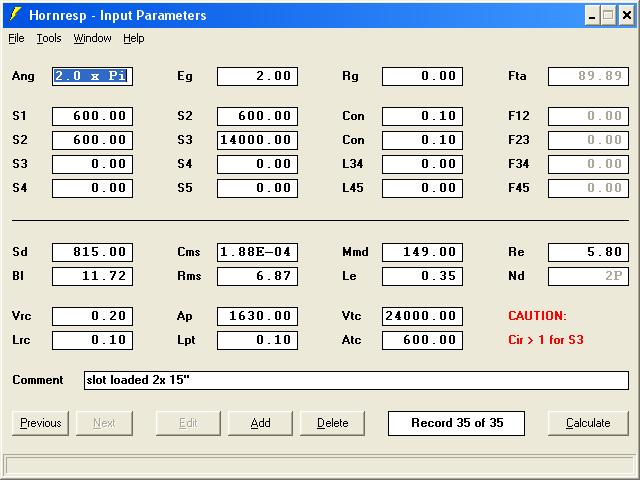Edit the first-column S4 field next to S5
640x480 pixels.
tap(92, 189)
